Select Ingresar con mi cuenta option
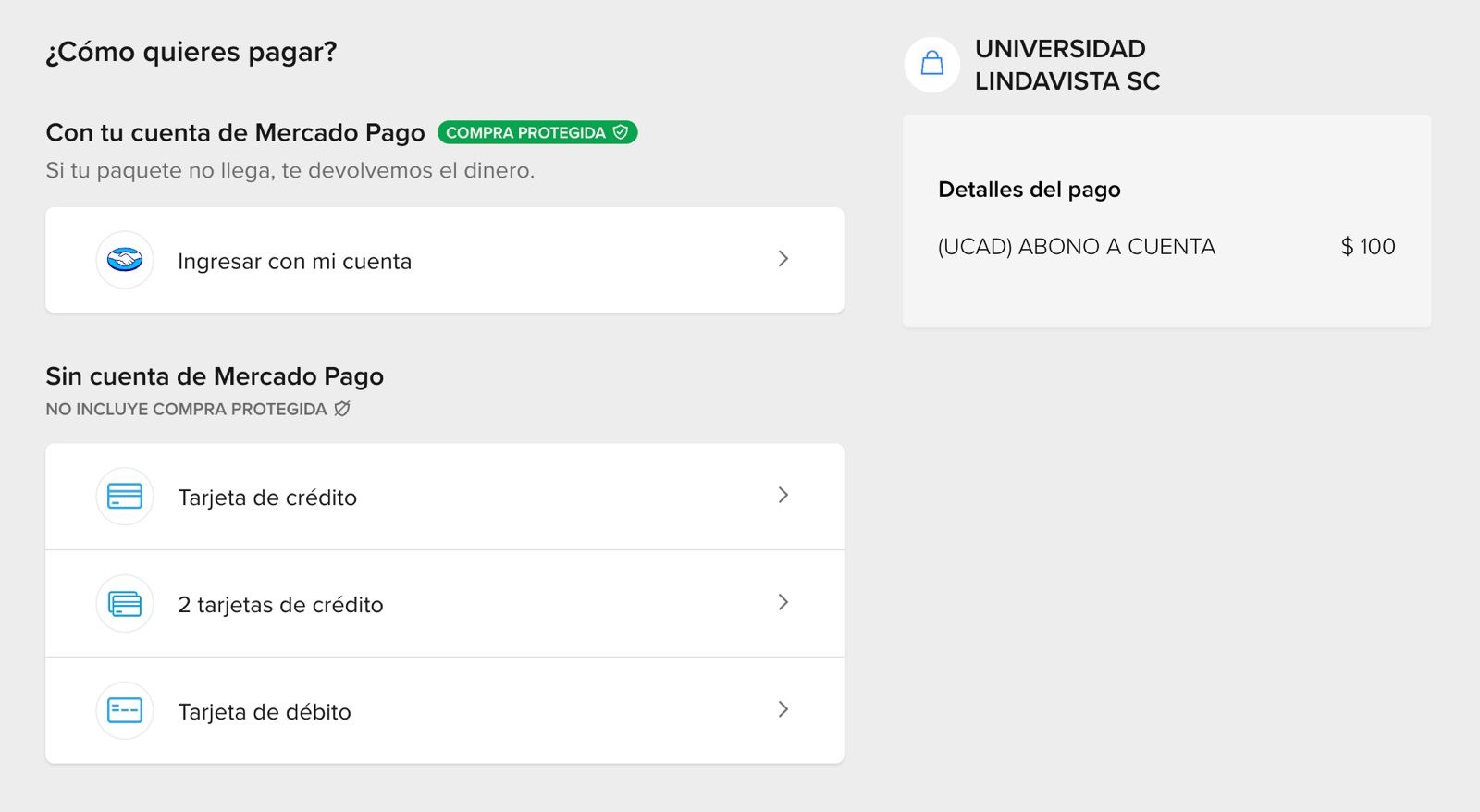 [445, 260]
